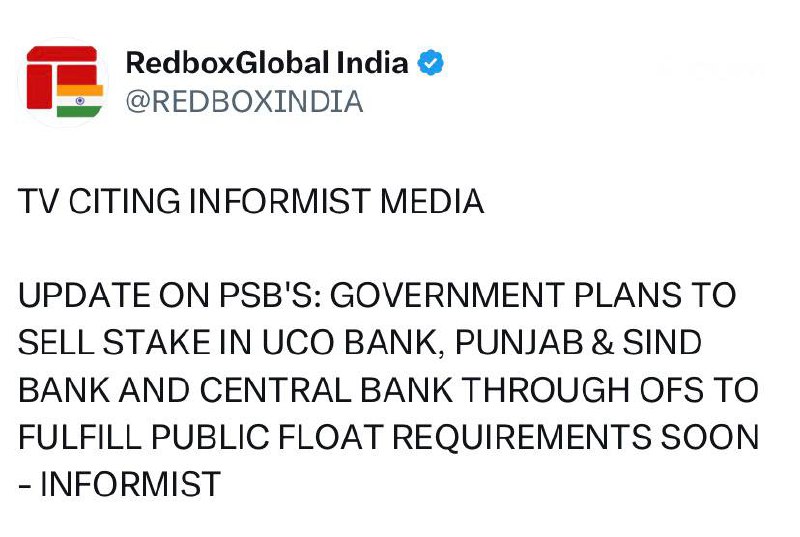Click the red Redbox logo mark
800x537 pixels.
(x=58, y=69)
